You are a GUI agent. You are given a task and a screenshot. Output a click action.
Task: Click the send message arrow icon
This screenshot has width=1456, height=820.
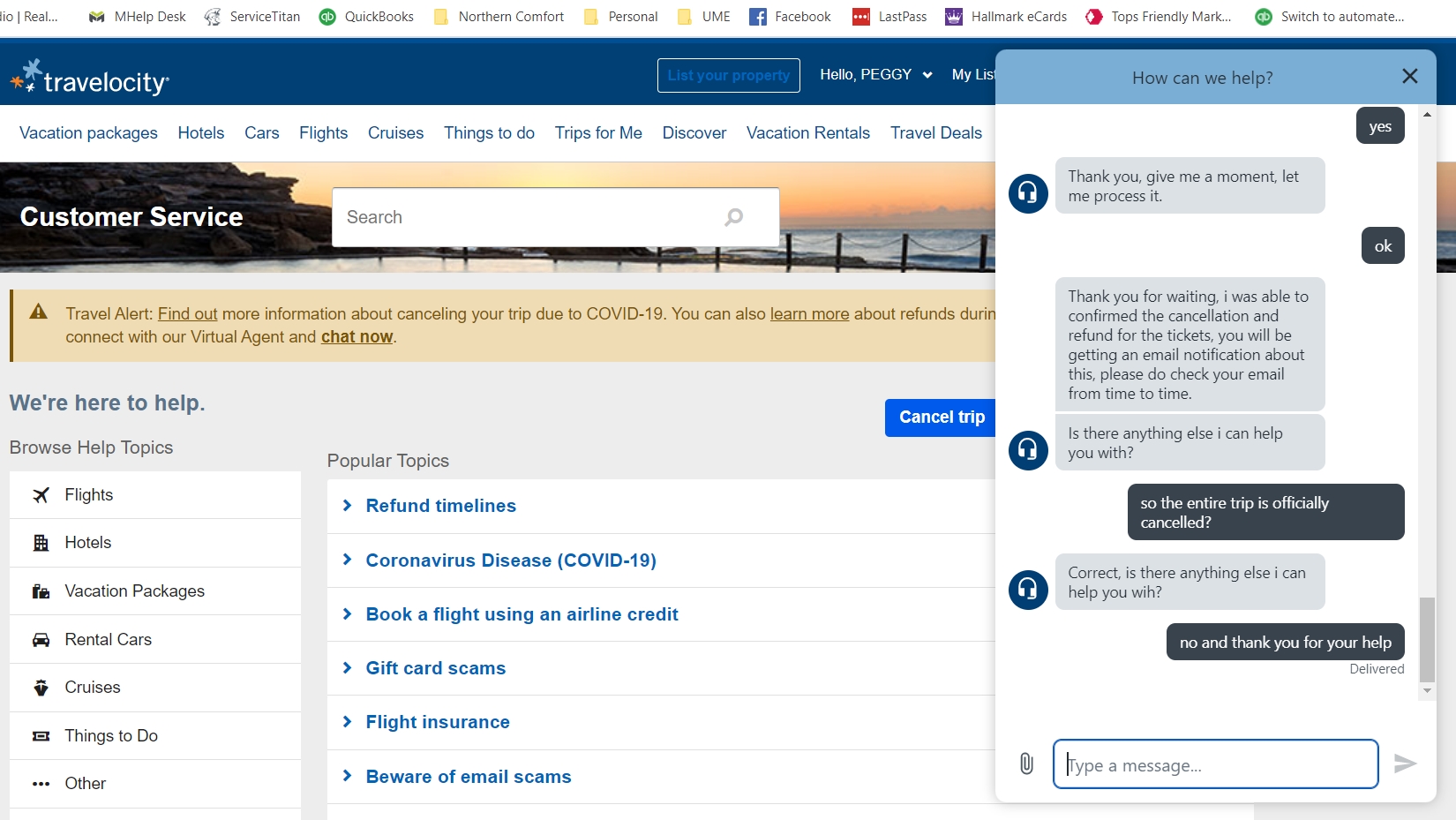(x=1405, y=764)
